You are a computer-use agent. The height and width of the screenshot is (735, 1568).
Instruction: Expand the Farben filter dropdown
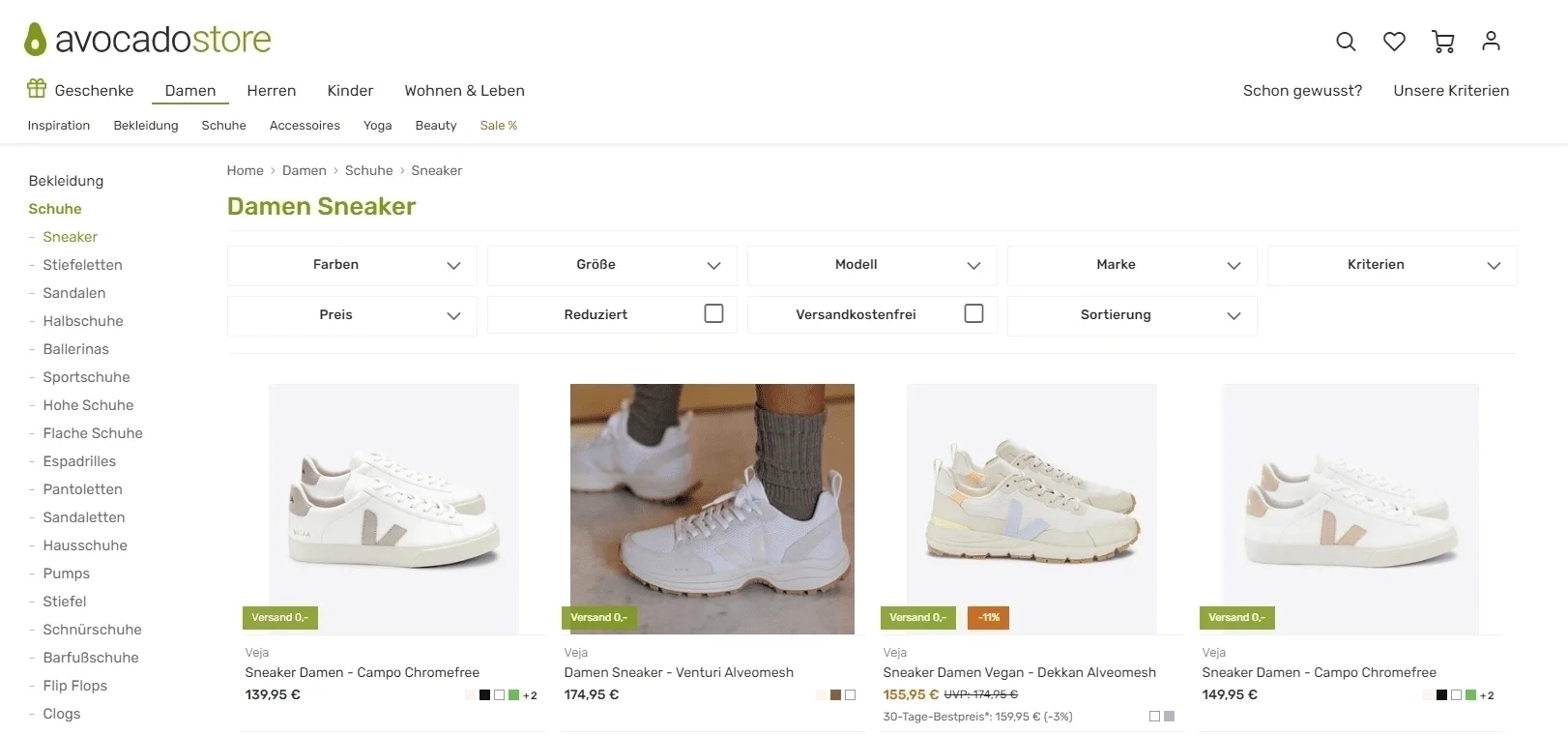(352, 265)
